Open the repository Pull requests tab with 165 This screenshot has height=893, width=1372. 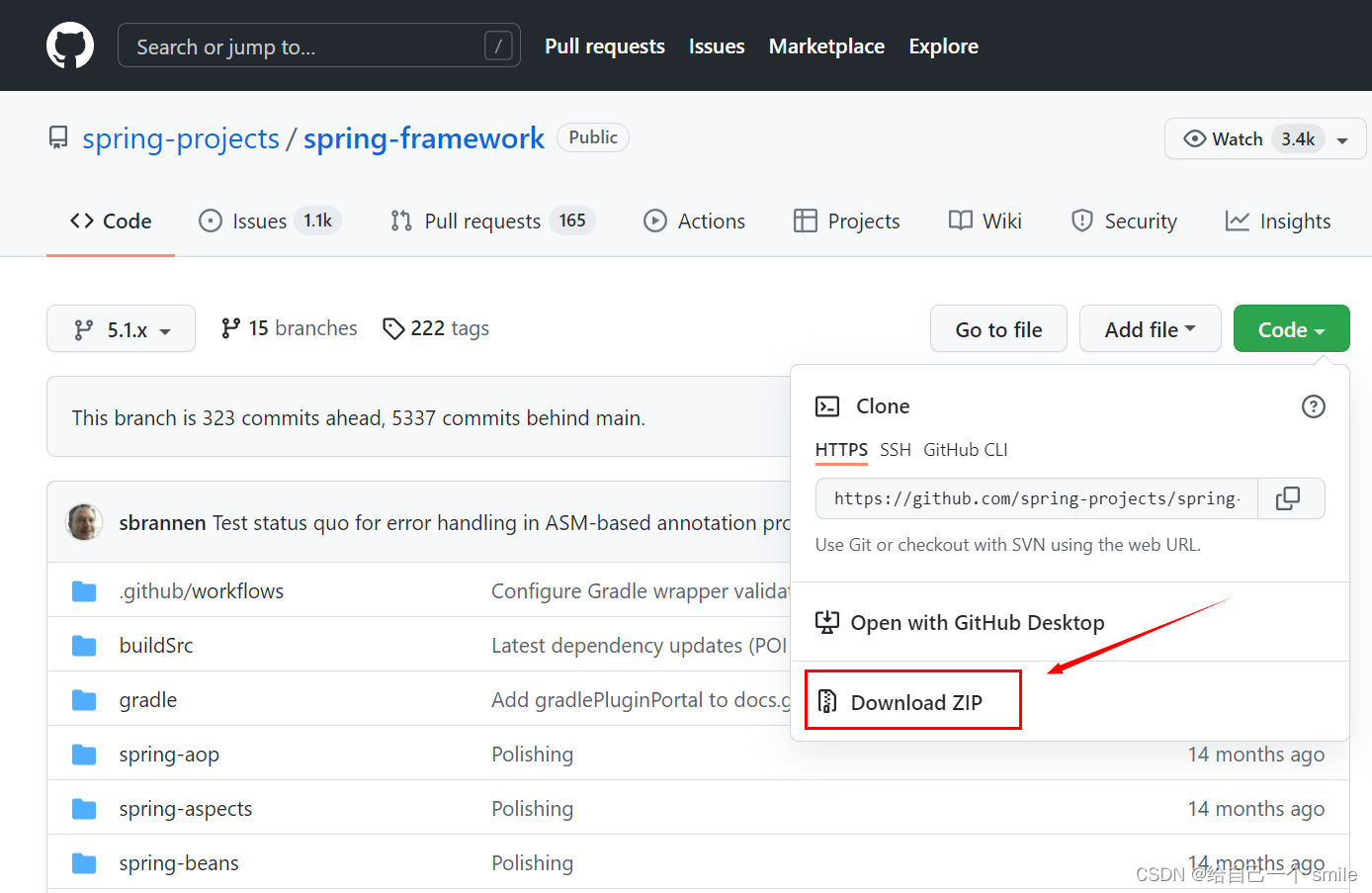tap(492, 221)
